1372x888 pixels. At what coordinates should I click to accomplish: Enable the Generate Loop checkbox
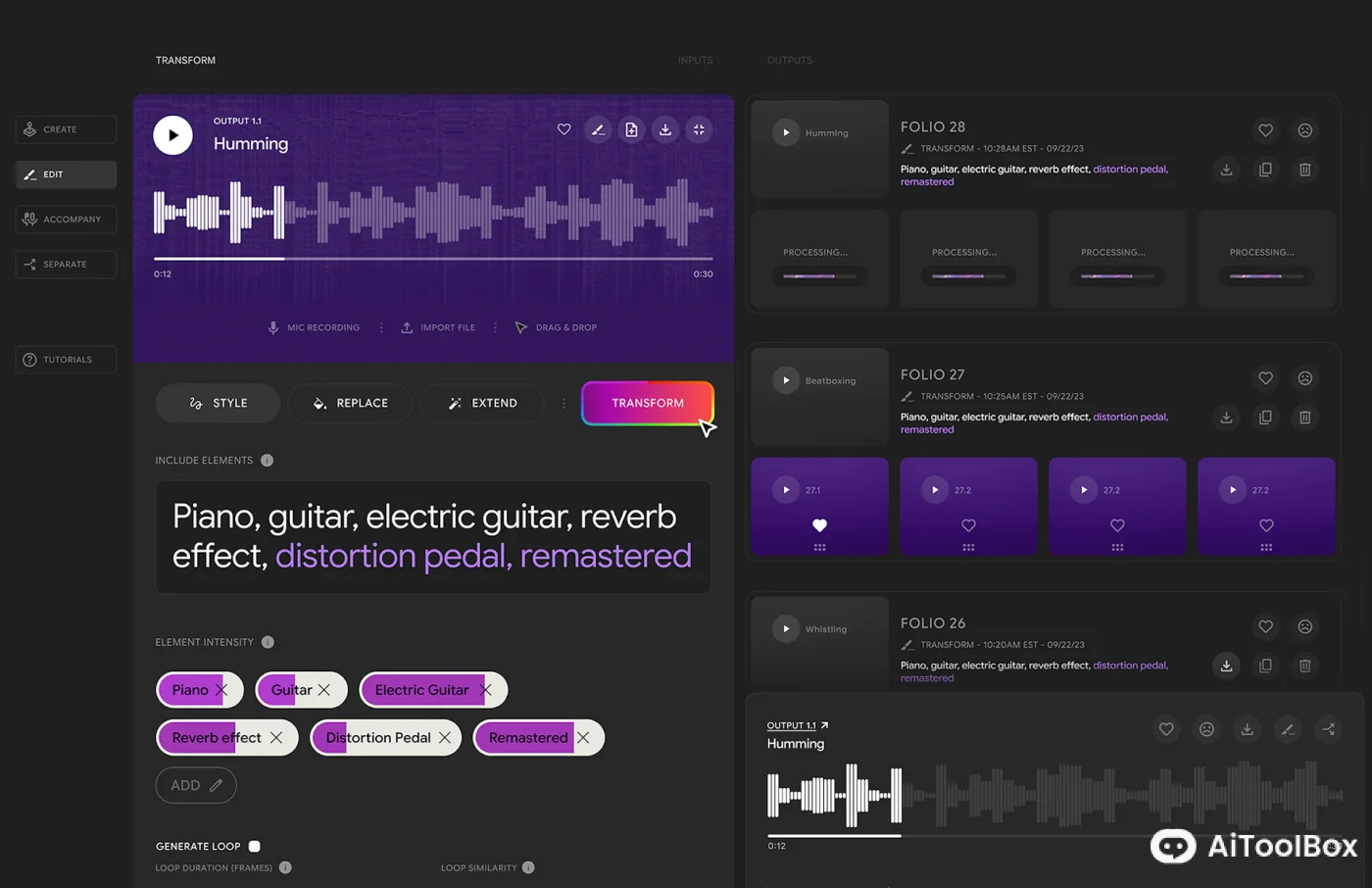[x=255, y=846]
